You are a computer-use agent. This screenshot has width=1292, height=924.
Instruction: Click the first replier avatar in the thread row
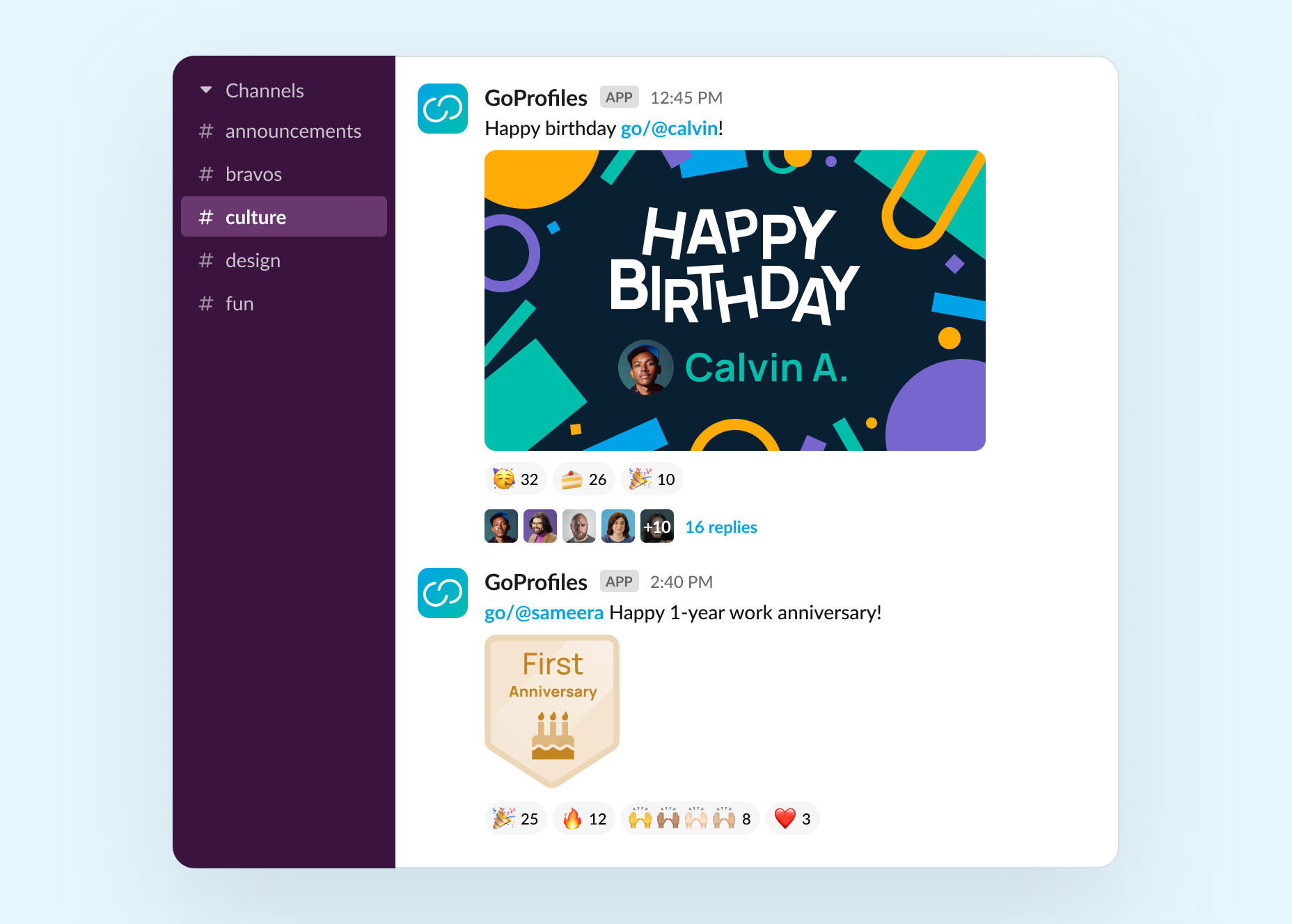click(x=501, y=526)
